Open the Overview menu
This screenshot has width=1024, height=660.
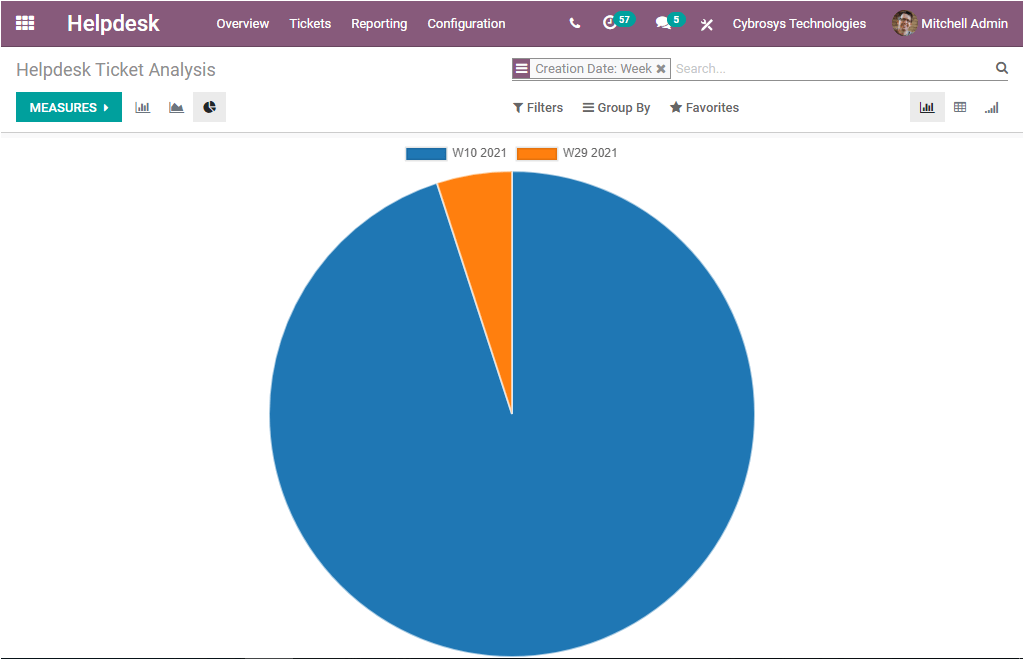click(x=242, y=24)
